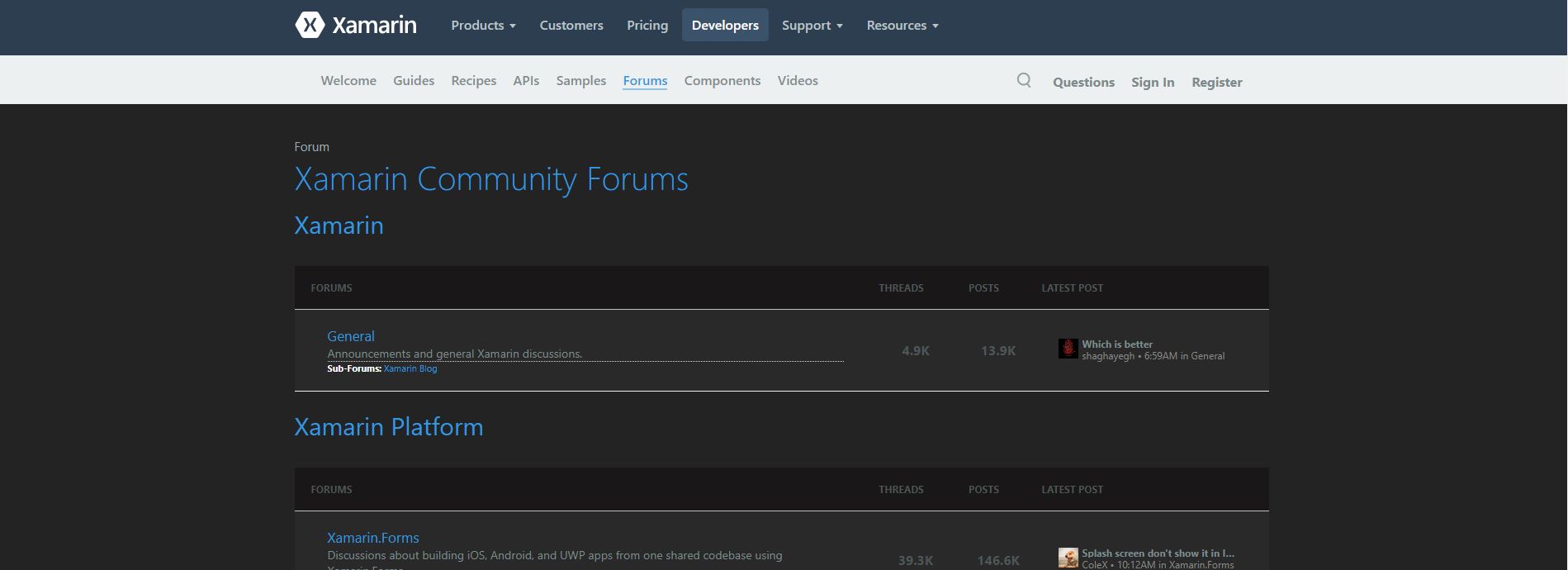1568x570 pixels.
Task: Click the Register link
Action: tap(1217, 82)
